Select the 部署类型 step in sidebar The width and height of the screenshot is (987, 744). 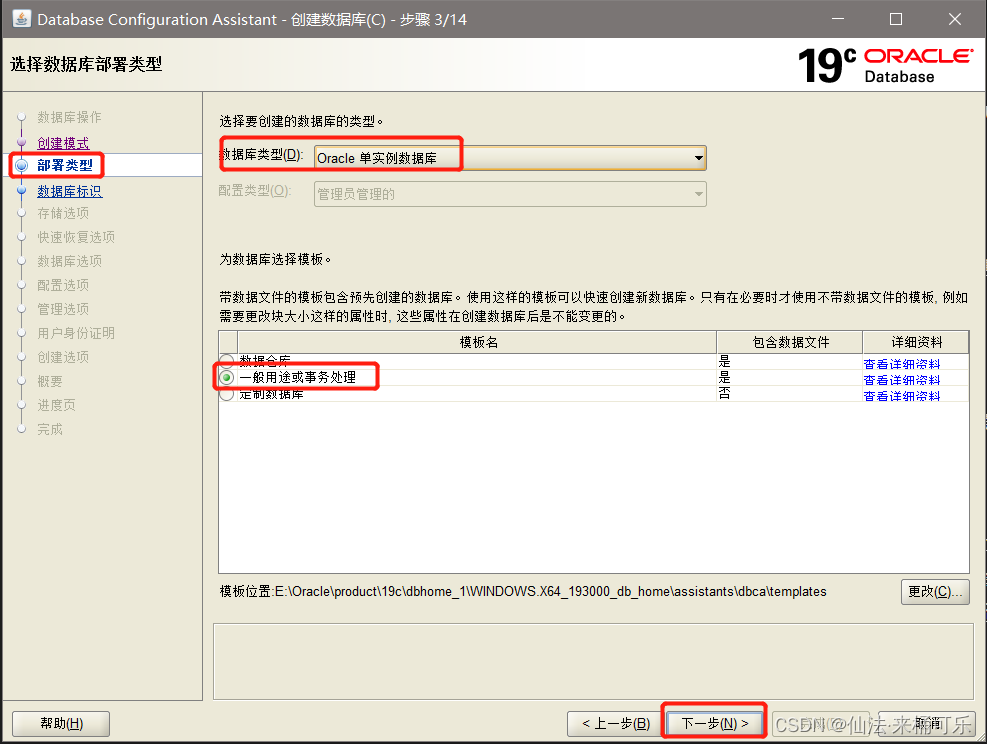coord(65,166)
